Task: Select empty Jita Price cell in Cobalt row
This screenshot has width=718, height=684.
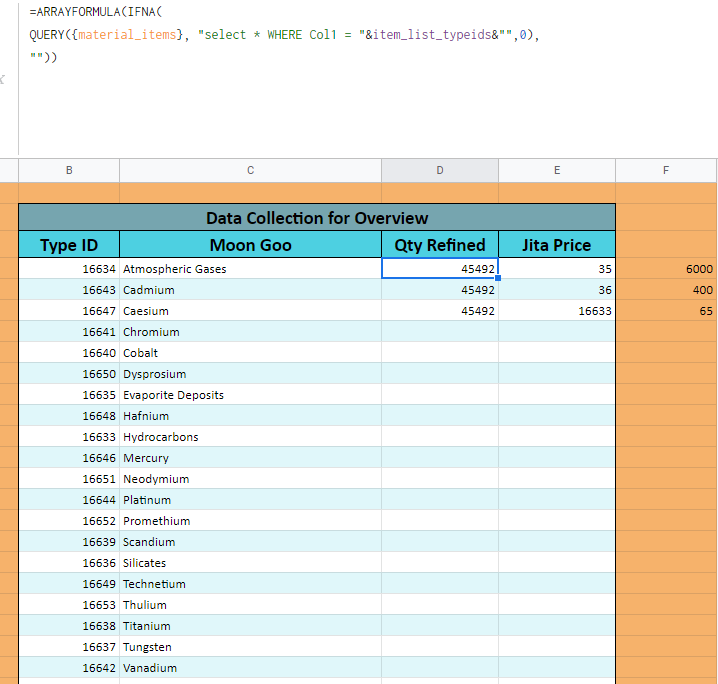Action: coord(557,353)
